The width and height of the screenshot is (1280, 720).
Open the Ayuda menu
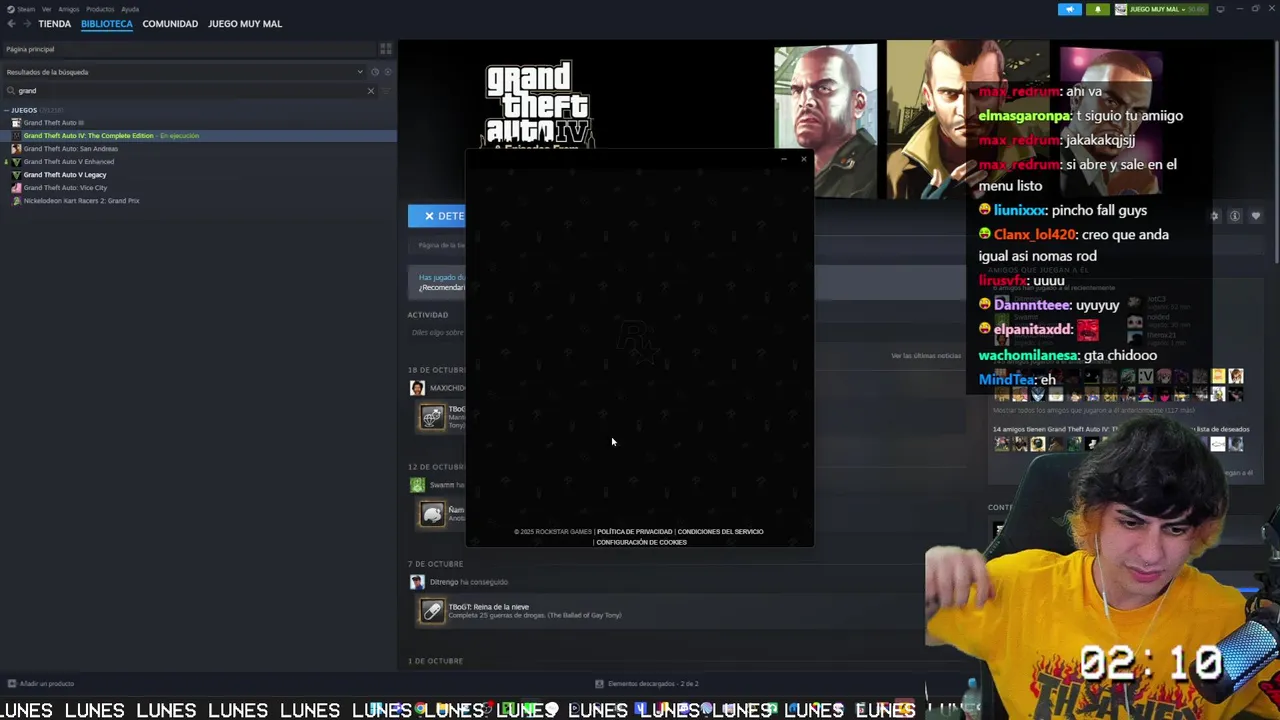pyautogui.click(x=130, y=9)
